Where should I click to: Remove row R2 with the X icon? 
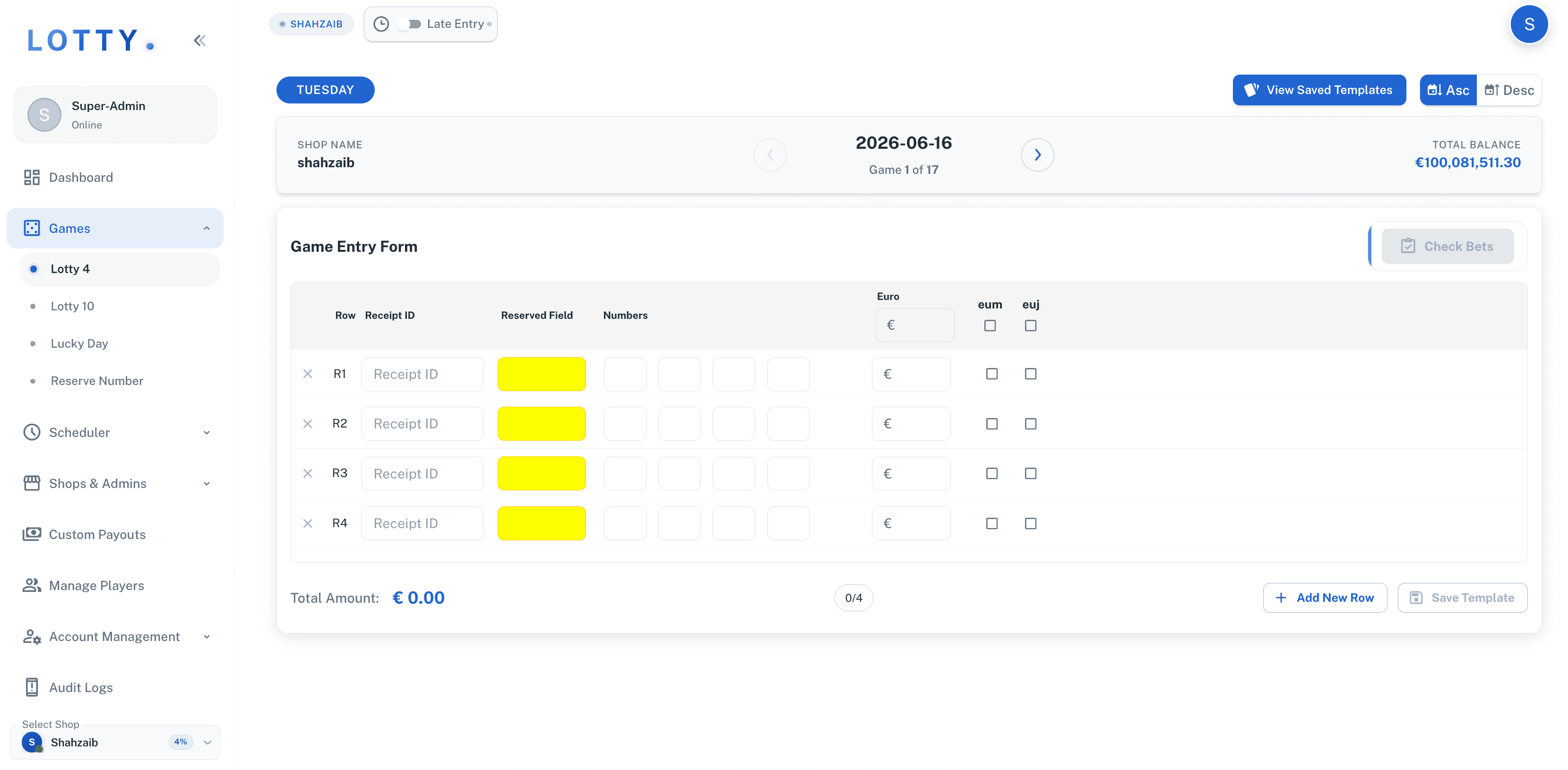[308, 424]
